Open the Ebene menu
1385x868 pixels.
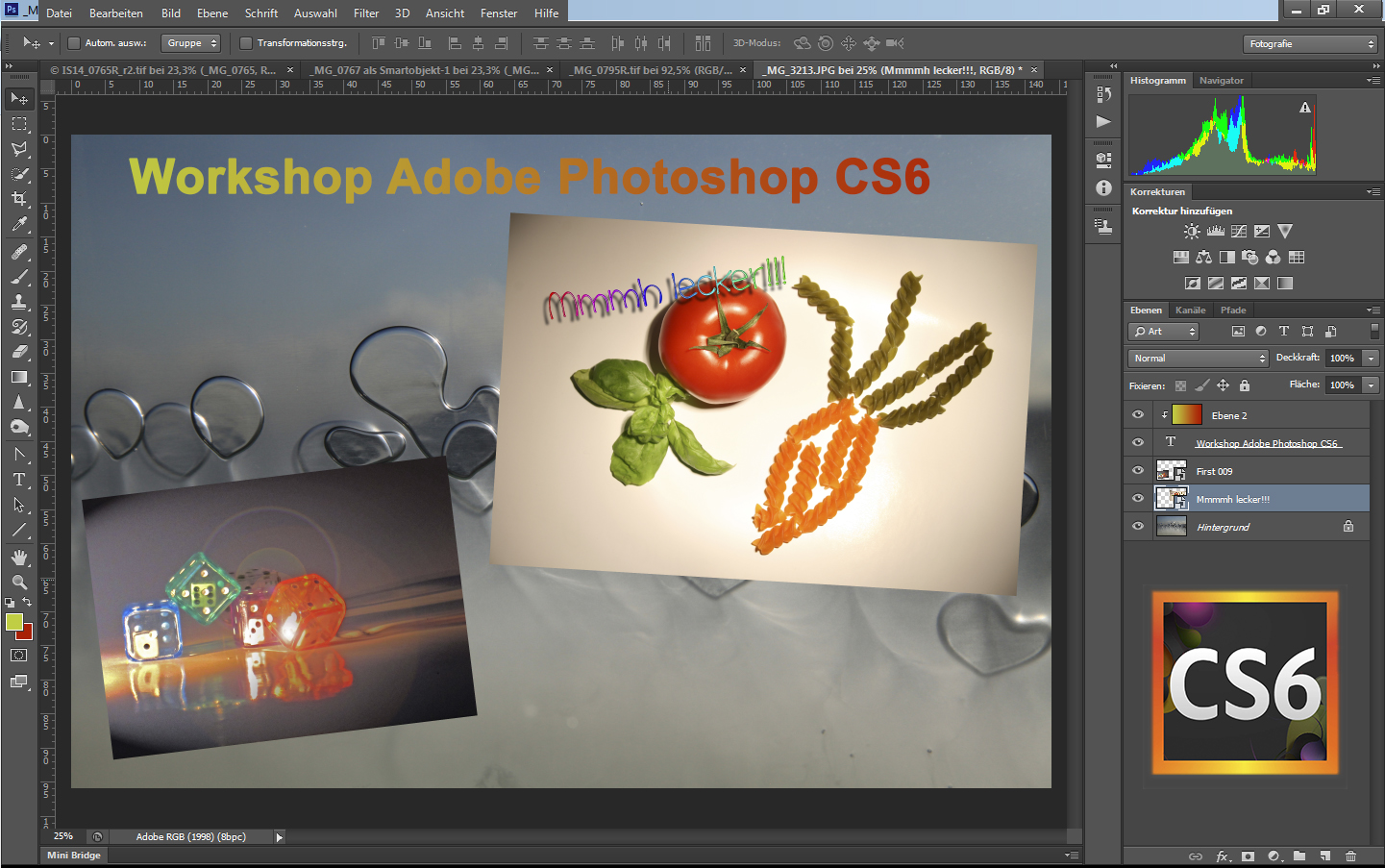point(212,13)
